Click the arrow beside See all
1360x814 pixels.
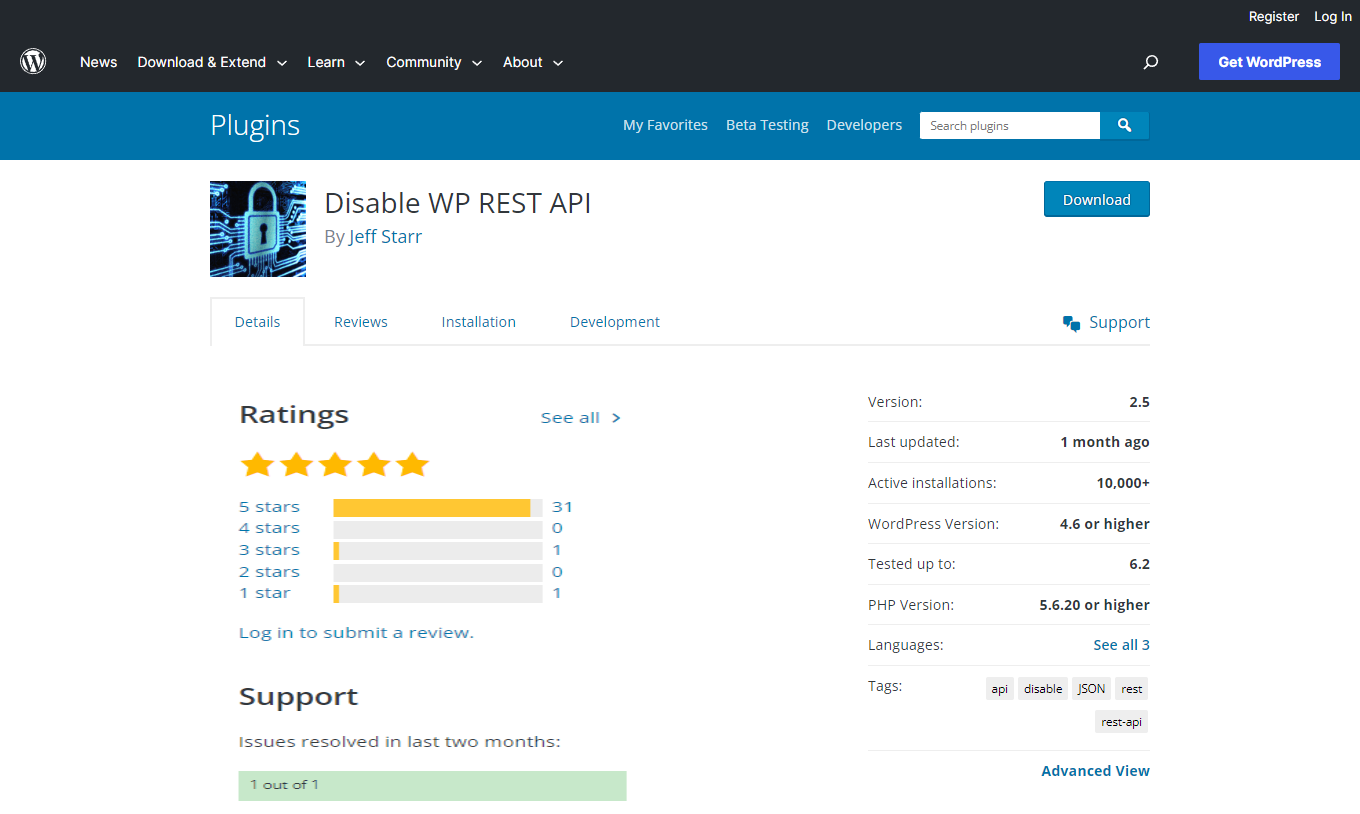(x=616, y=418)
